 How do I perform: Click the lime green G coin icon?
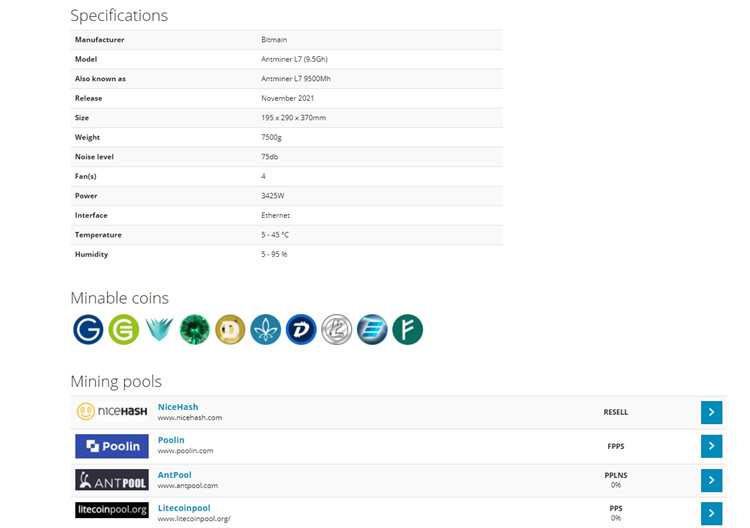coord(123,330)
